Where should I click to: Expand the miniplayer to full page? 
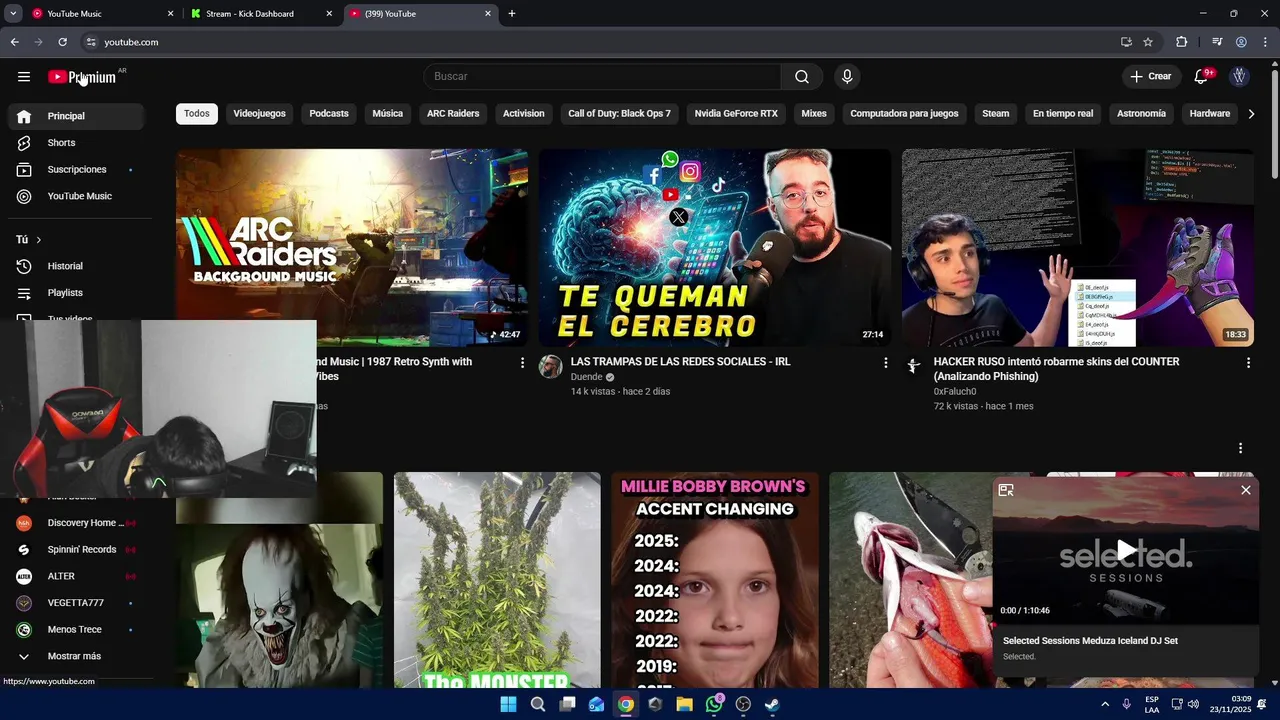[x=1006, y=490]
